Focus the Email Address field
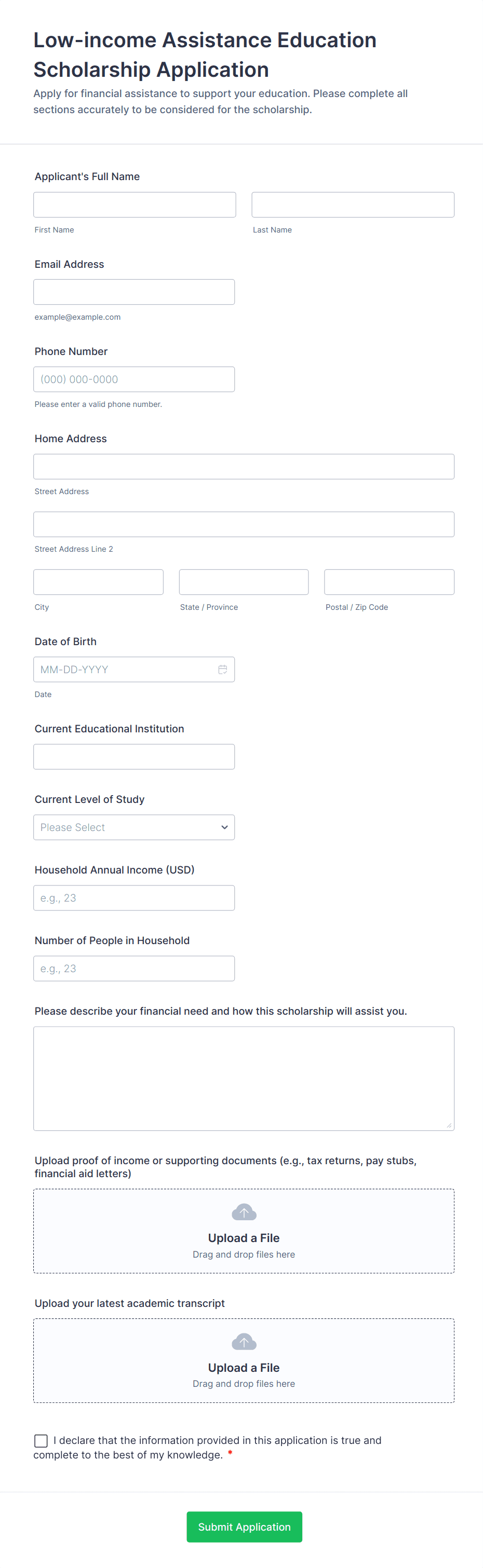Viewport: 483px width, 1568px height. (x=134, y=292)
